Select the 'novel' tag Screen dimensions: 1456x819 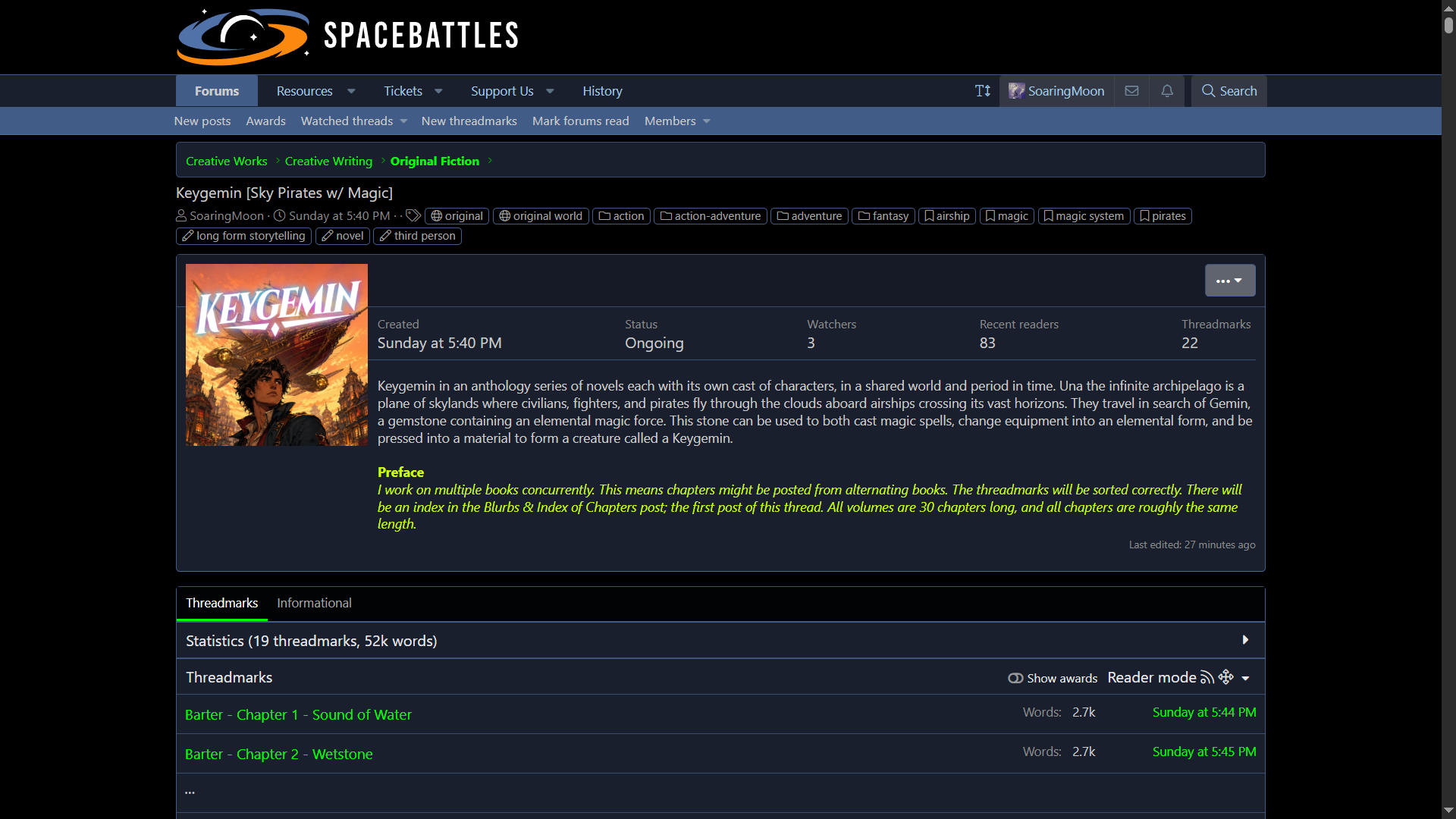tap(343, 236)
